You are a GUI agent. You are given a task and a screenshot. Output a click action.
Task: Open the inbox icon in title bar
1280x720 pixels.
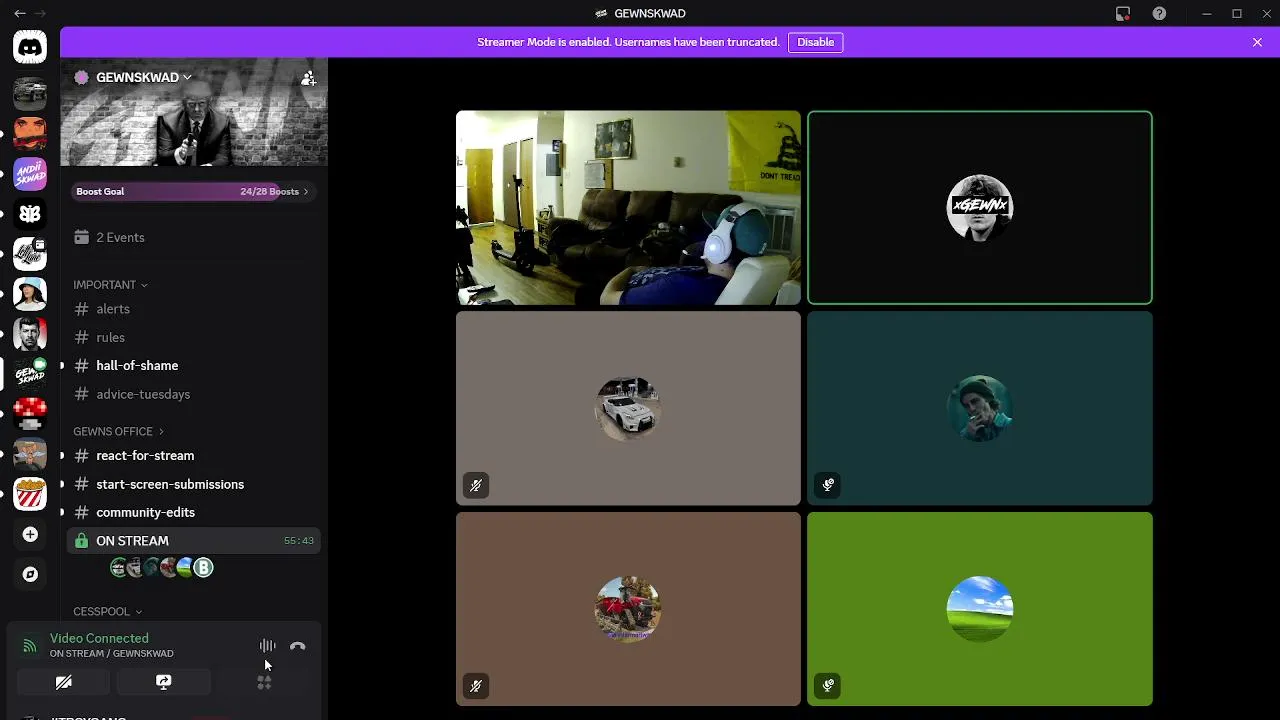(1123, 13)
